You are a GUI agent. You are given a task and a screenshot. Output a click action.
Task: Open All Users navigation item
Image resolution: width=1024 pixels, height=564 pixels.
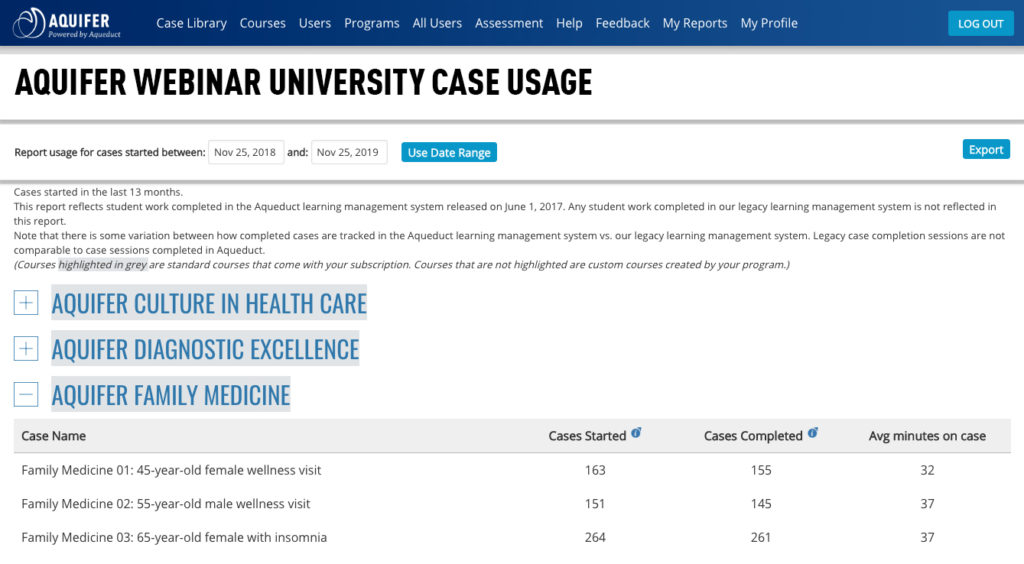coord(437,23)
